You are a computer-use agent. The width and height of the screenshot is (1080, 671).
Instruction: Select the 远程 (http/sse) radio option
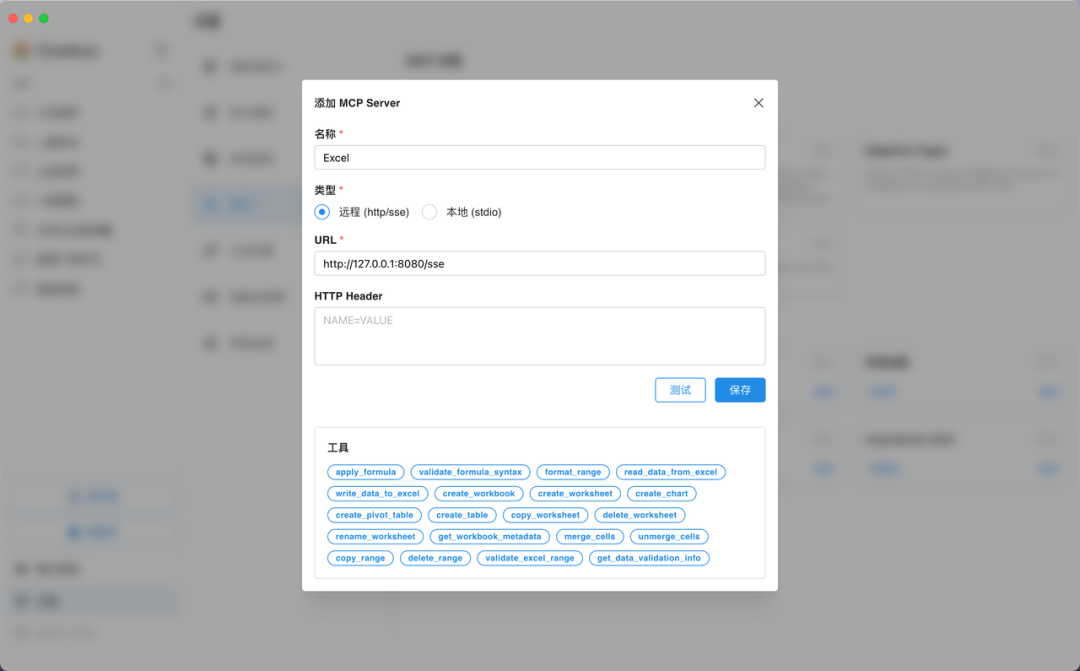coord(322,212)
